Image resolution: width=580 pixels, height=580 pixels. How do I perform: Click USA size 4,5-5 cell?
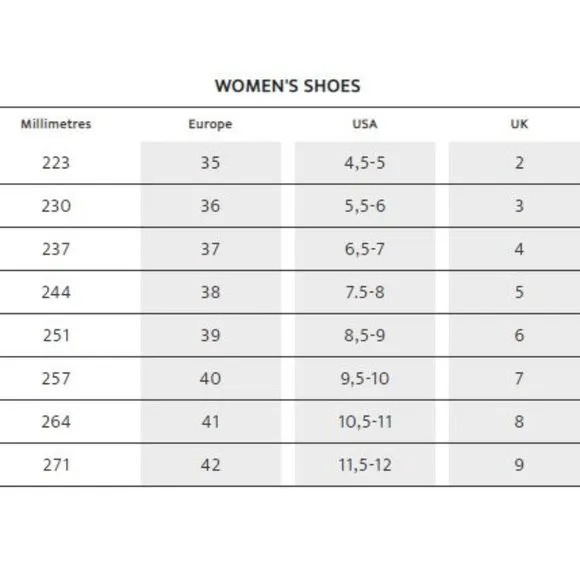365,162
